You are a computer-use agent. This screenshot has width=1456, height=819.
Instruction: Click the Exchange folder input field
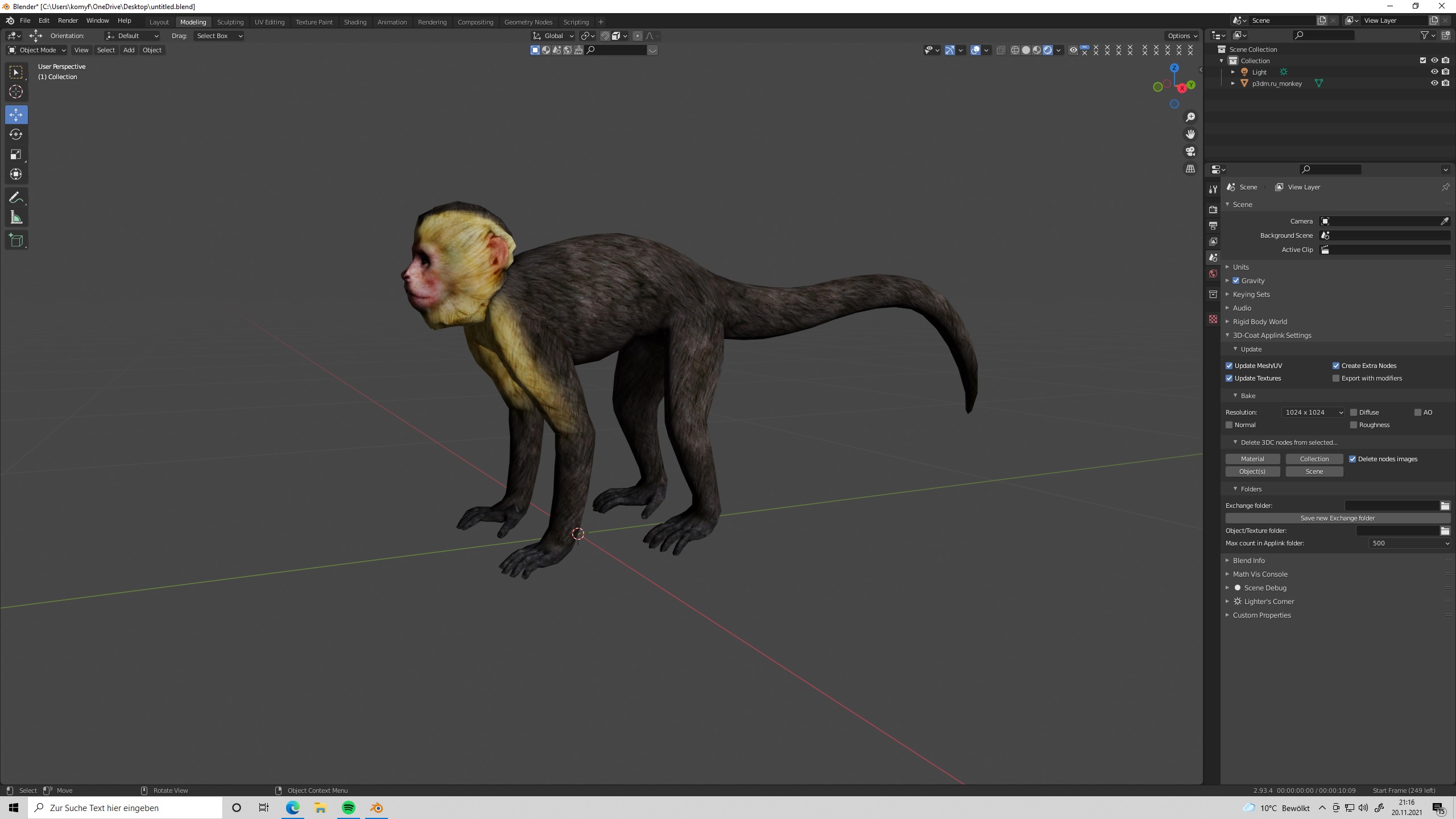click(x=1391, y=506)
